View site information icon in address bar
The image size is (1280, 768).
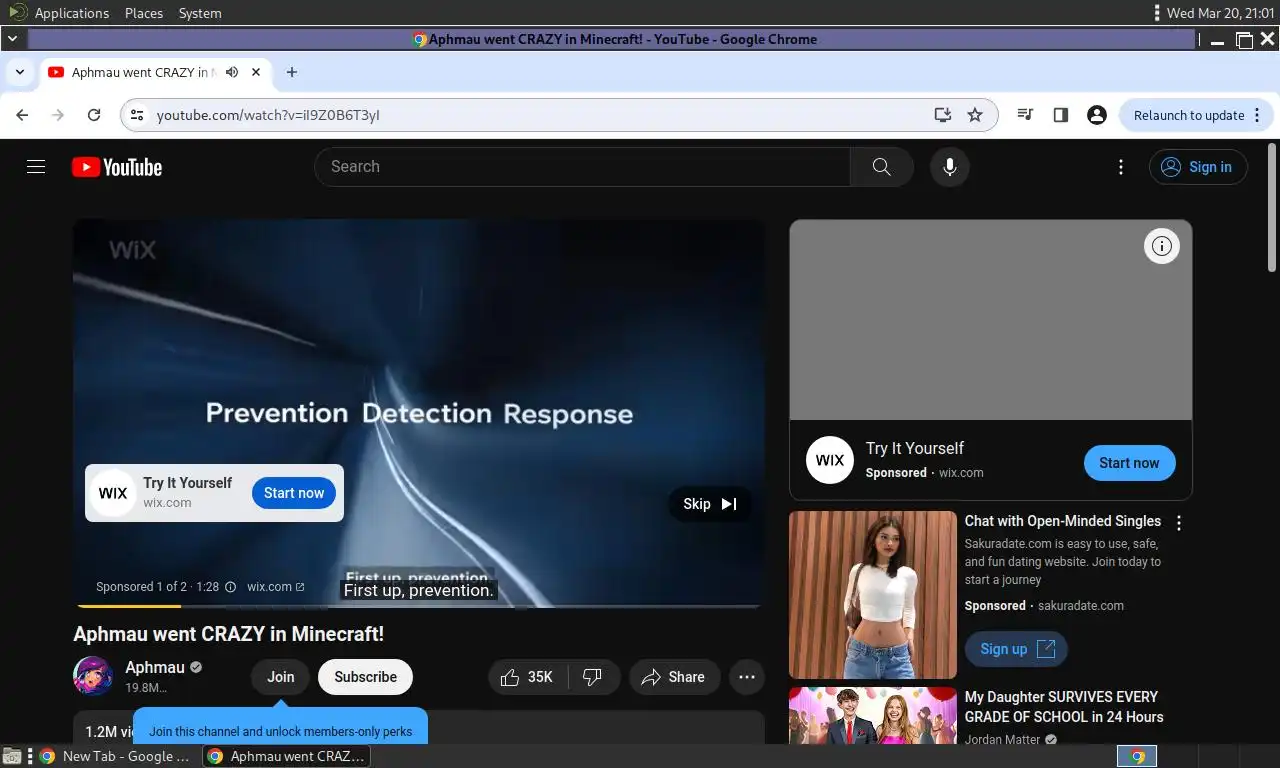click(x=137, y=115)
